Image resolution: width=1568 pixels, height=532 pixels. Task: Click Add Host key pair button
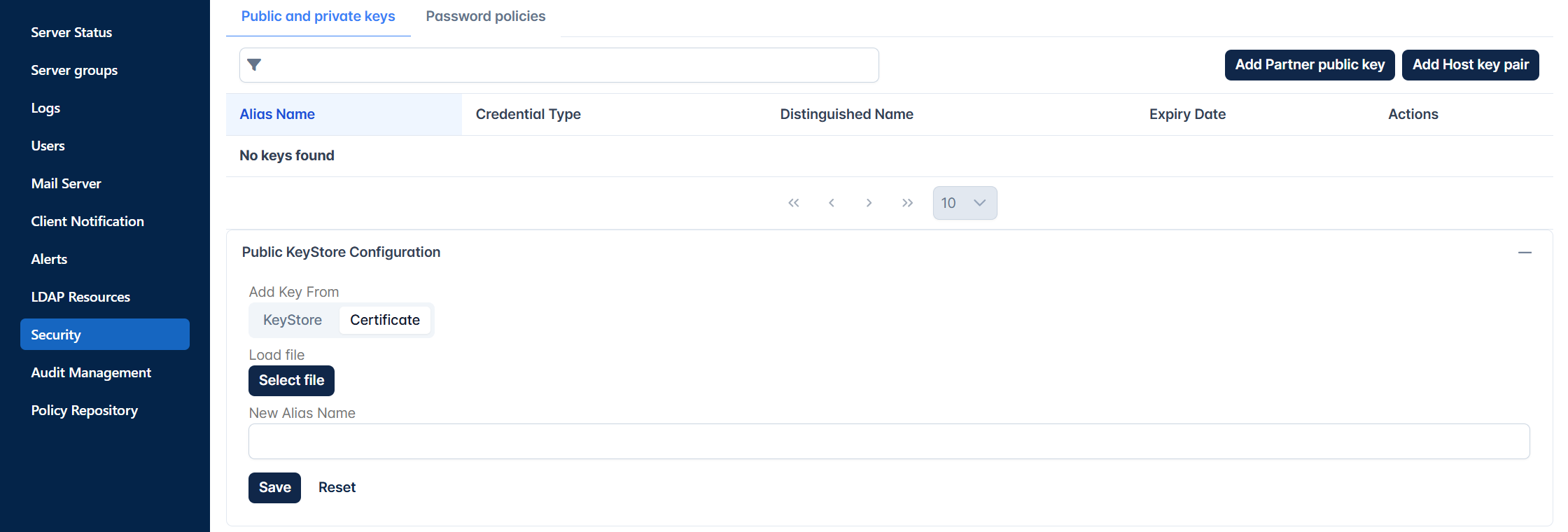tap(1471, 65)
